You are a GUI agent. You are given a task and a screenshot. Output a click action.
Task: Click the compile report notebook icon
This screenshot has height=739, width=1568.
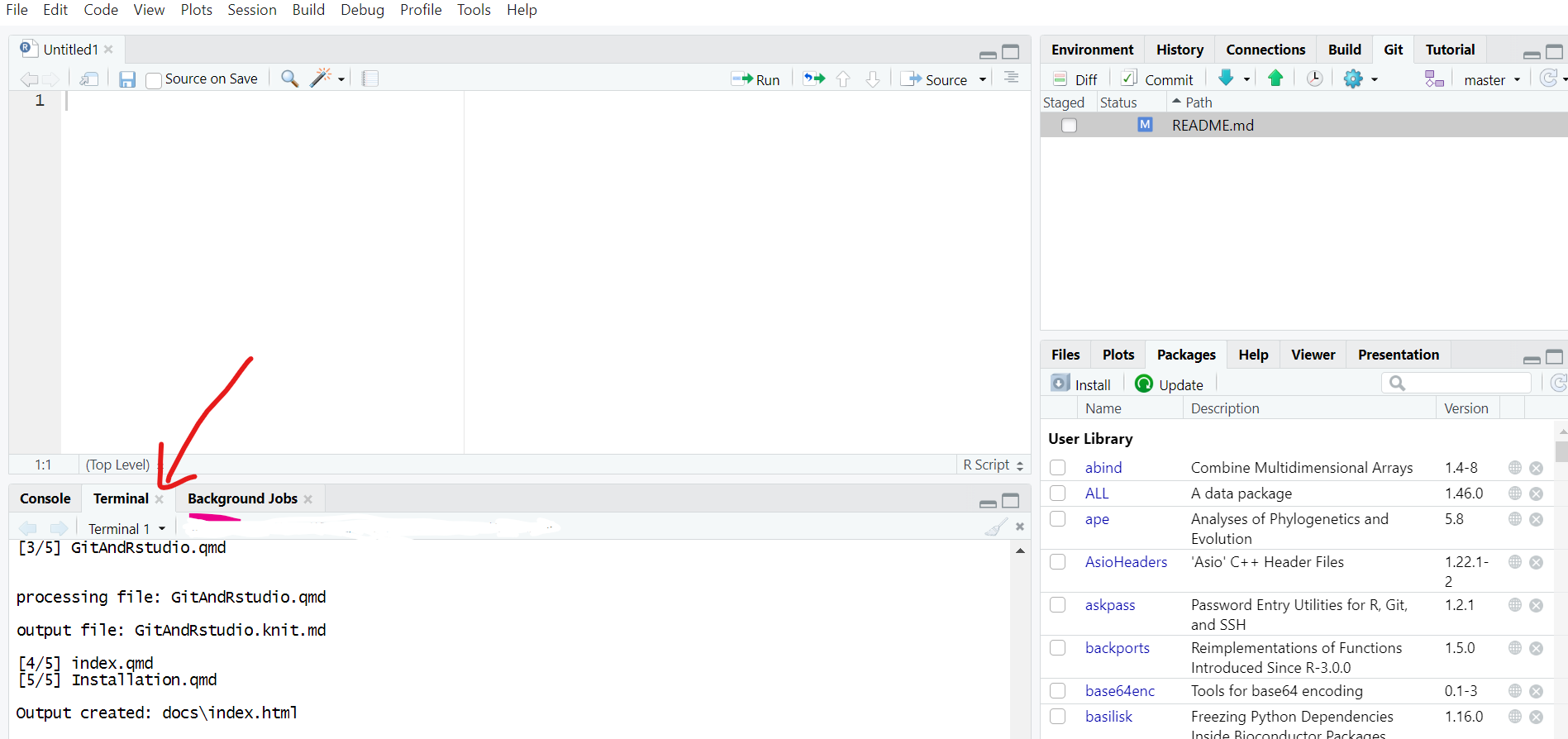370,79
